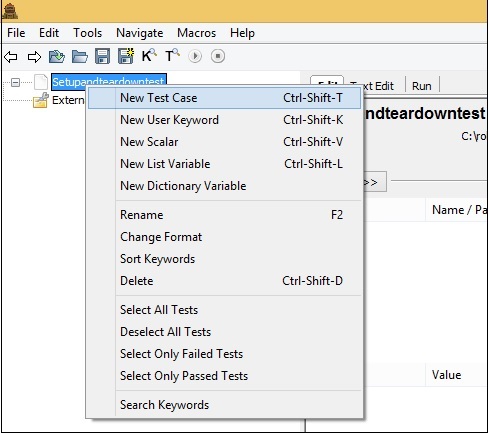The height and width of the screenshot is (433, 488).
Task: Click the settings expander >> button
Action: click(x=375, y=182)
